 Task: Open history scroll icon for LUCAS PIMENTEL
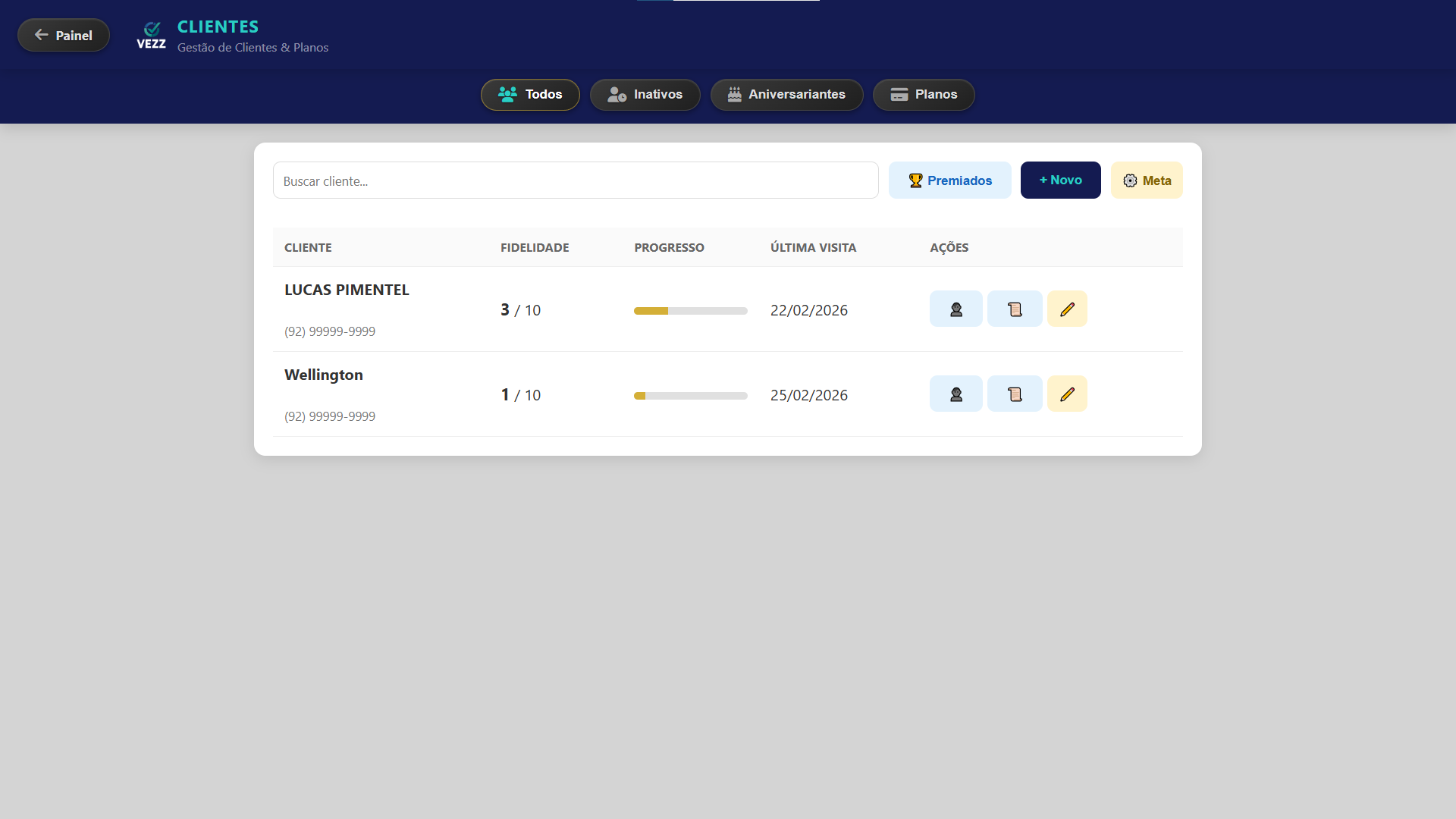pos(1015,309)
